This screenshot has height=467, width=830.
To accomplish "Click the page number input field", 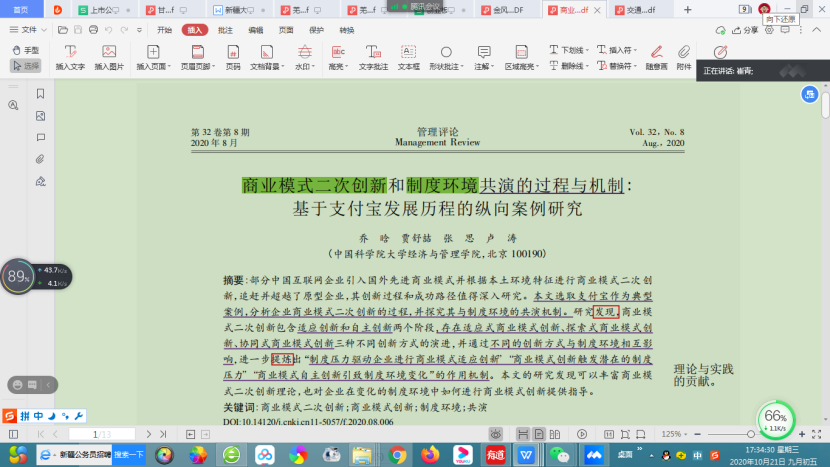I will click(102, 434).
